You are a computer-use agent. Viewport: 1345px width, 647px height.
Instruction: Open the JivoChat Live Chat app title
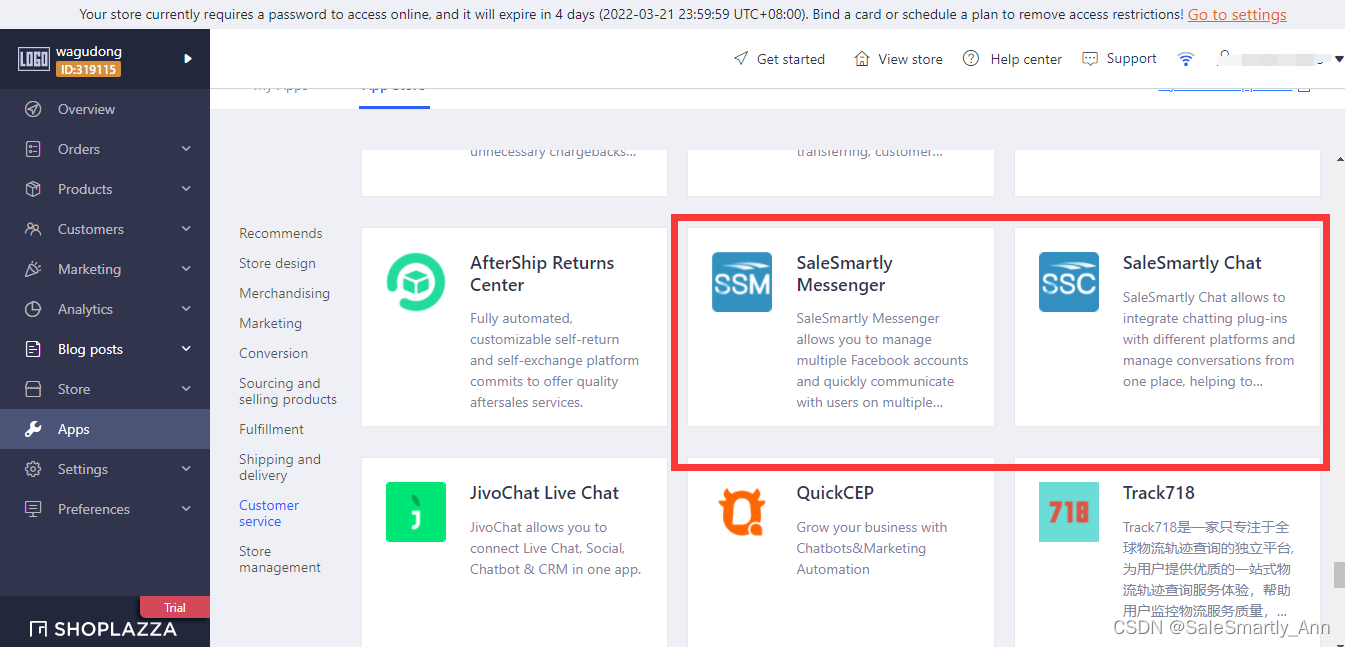pyautogui.click(x=545, y=493)
